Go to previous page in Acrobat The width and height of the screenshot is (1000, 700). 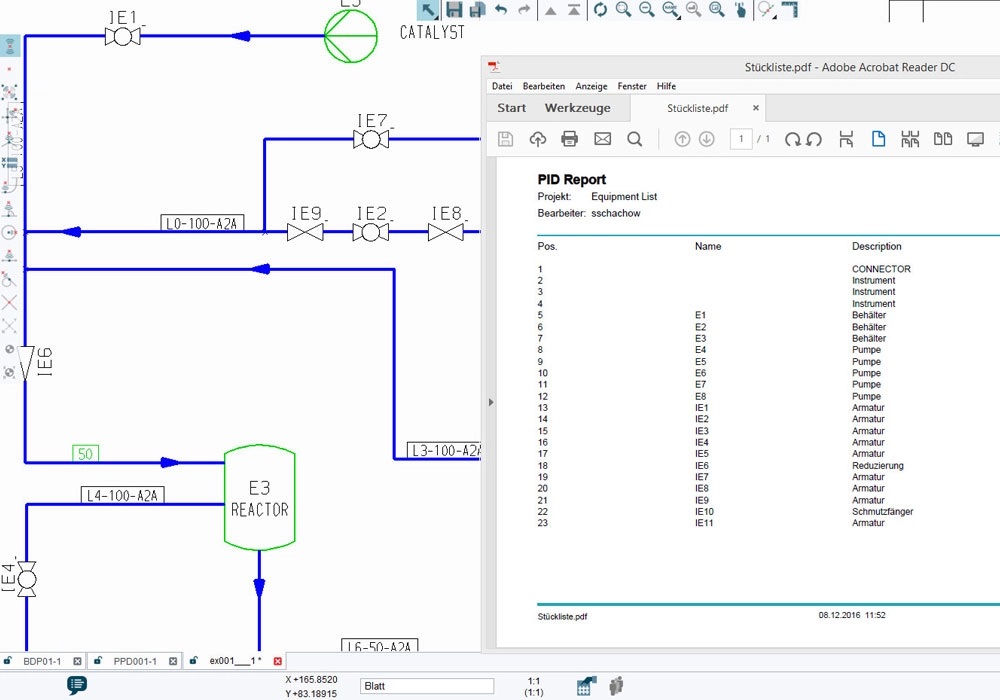pyautogui.click(x=682, y=139)
